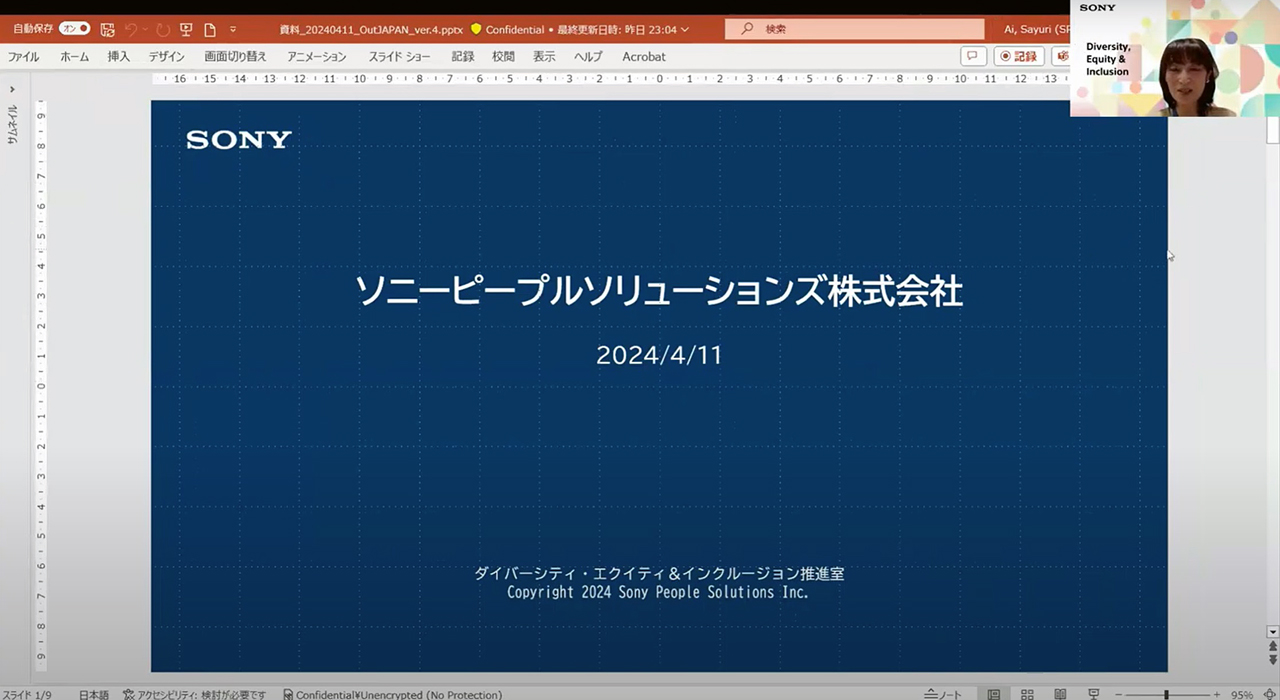Open the ヘルプ tab
This screenshot has width=1280, height=700.
coord(588,57)
